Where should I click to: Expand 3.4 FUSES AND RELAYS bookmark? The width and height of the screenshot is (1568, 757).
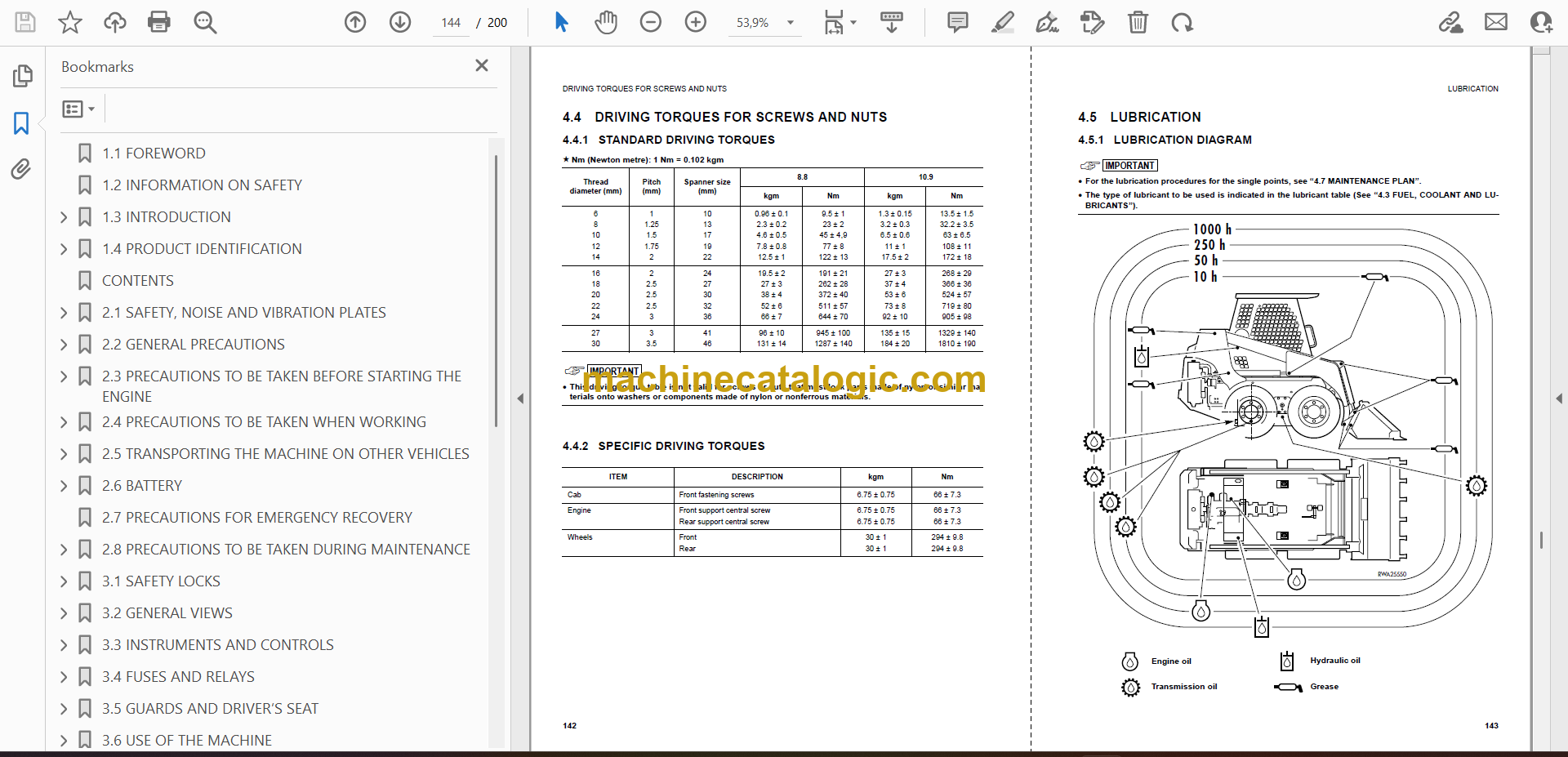[65, 677]
